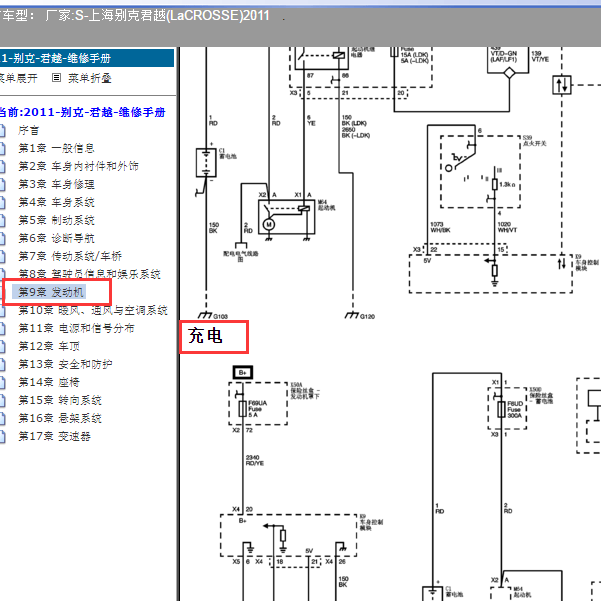Click the page icon beside 第9章 发动机

2,292
